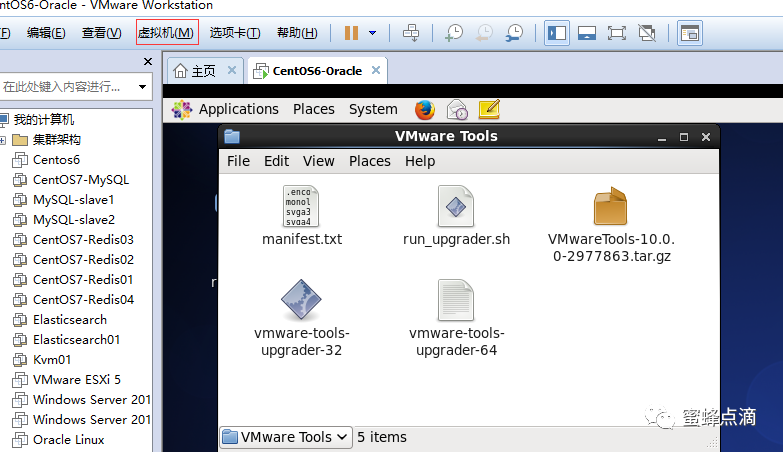Click the folder icon in the VMware Tools title bar
This screenshot has width=783, height=452.
coord(232,136)
